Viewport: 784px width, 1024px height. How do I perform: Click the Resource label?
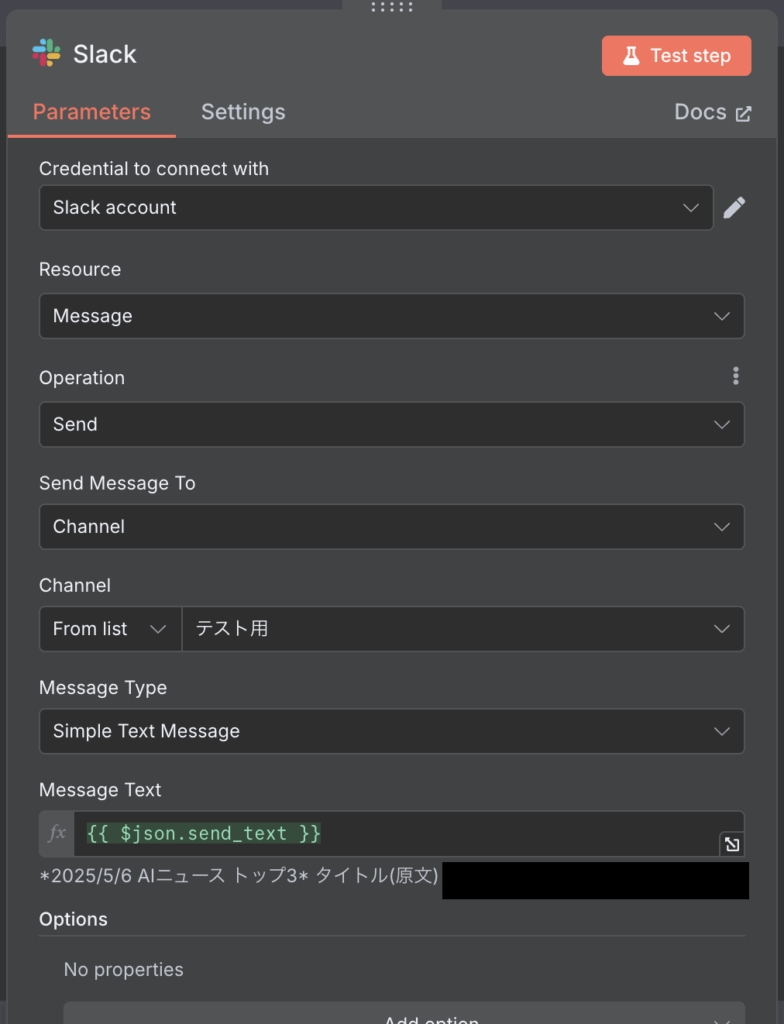click(80, 270)
